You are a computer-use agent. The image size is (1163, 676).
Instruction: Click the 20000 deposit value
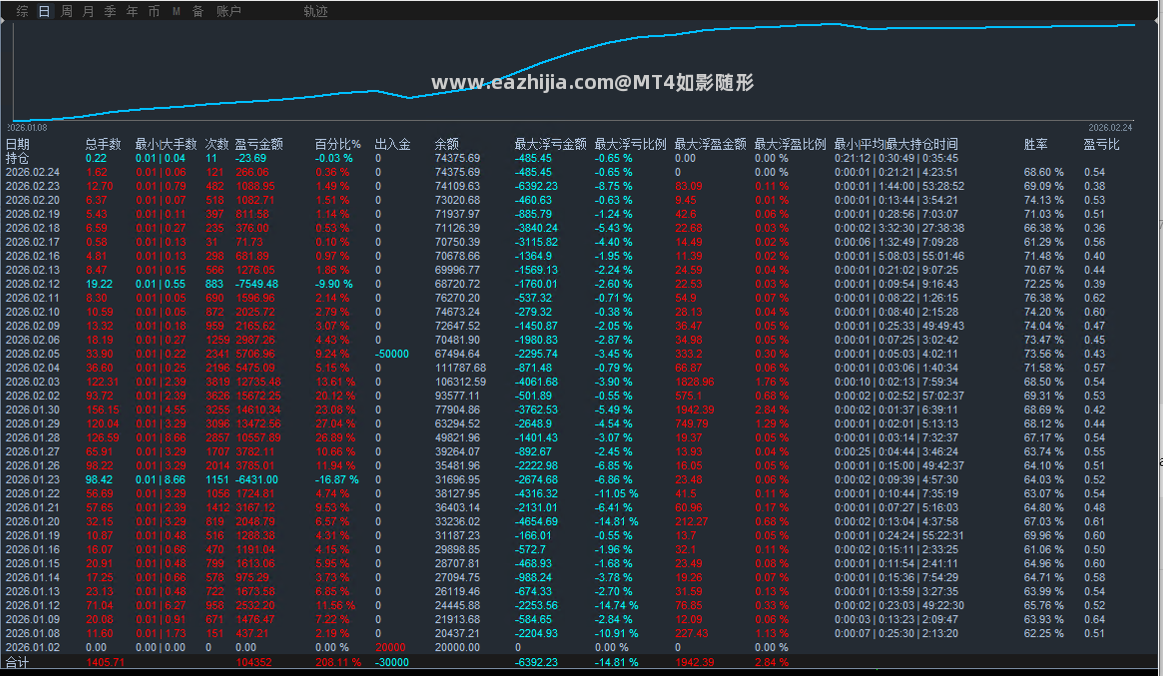click(390, 647)
